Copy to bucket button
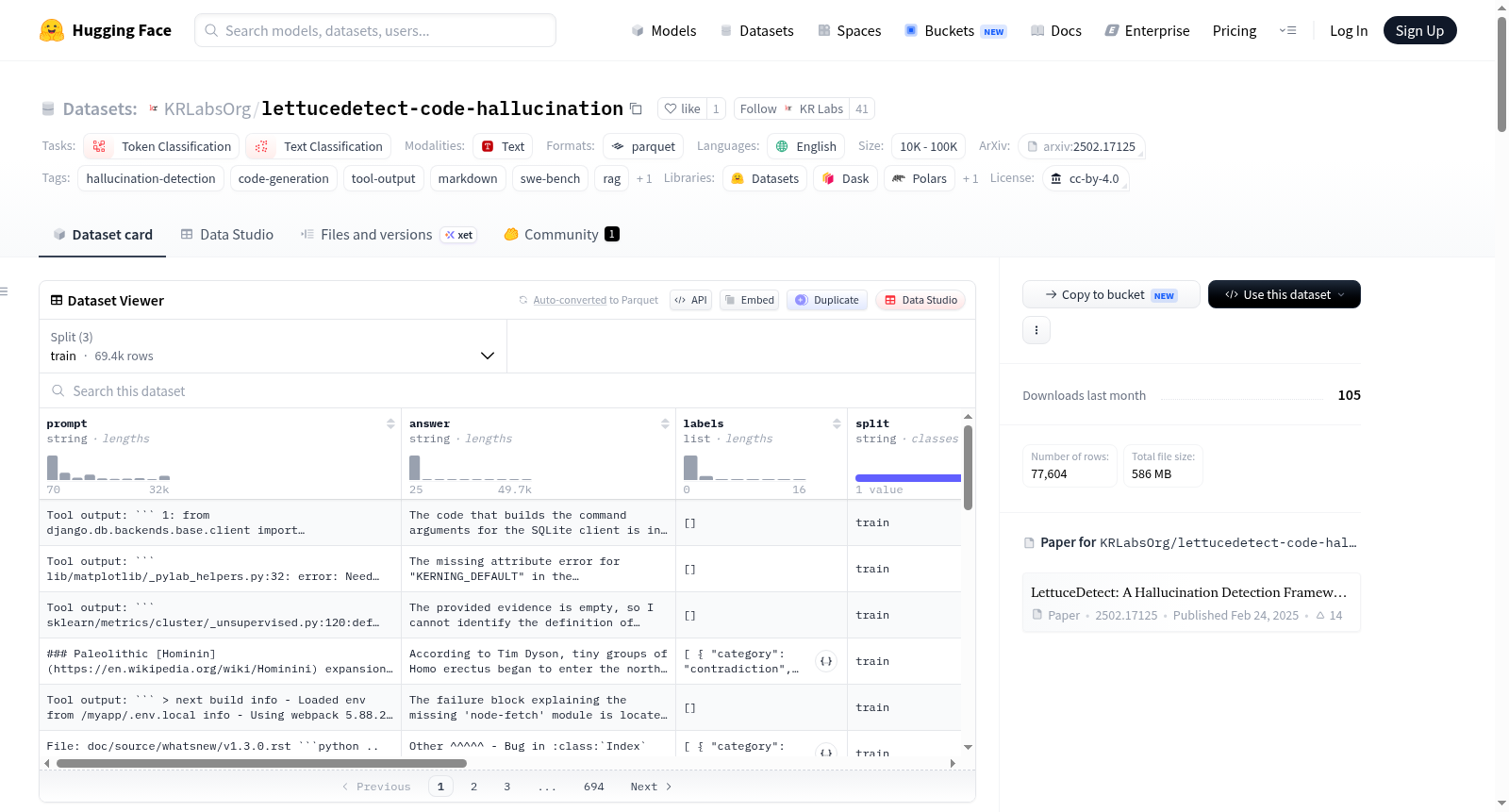Image resolution: width=1509 pixels, height=812 pixels. coord(1111,294)
